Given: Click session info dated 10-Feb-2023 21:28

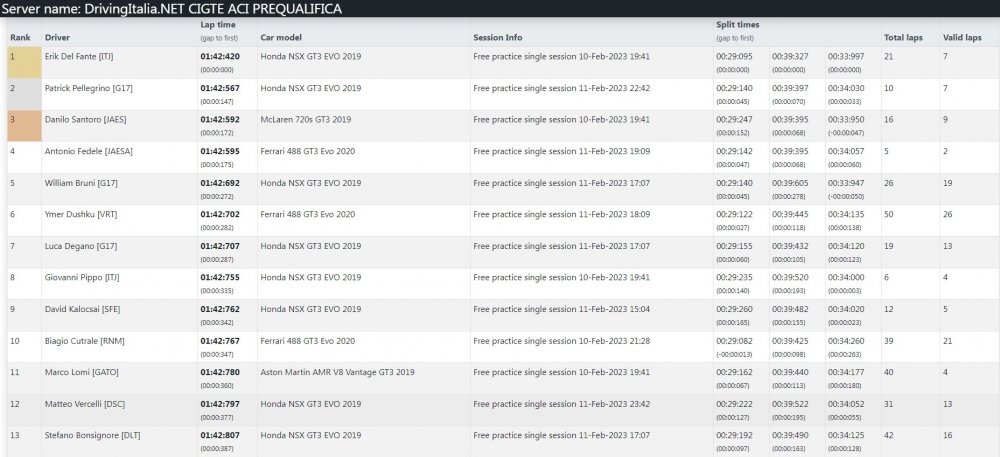Looking at the screenshot, I should click(x=562, y=342).
